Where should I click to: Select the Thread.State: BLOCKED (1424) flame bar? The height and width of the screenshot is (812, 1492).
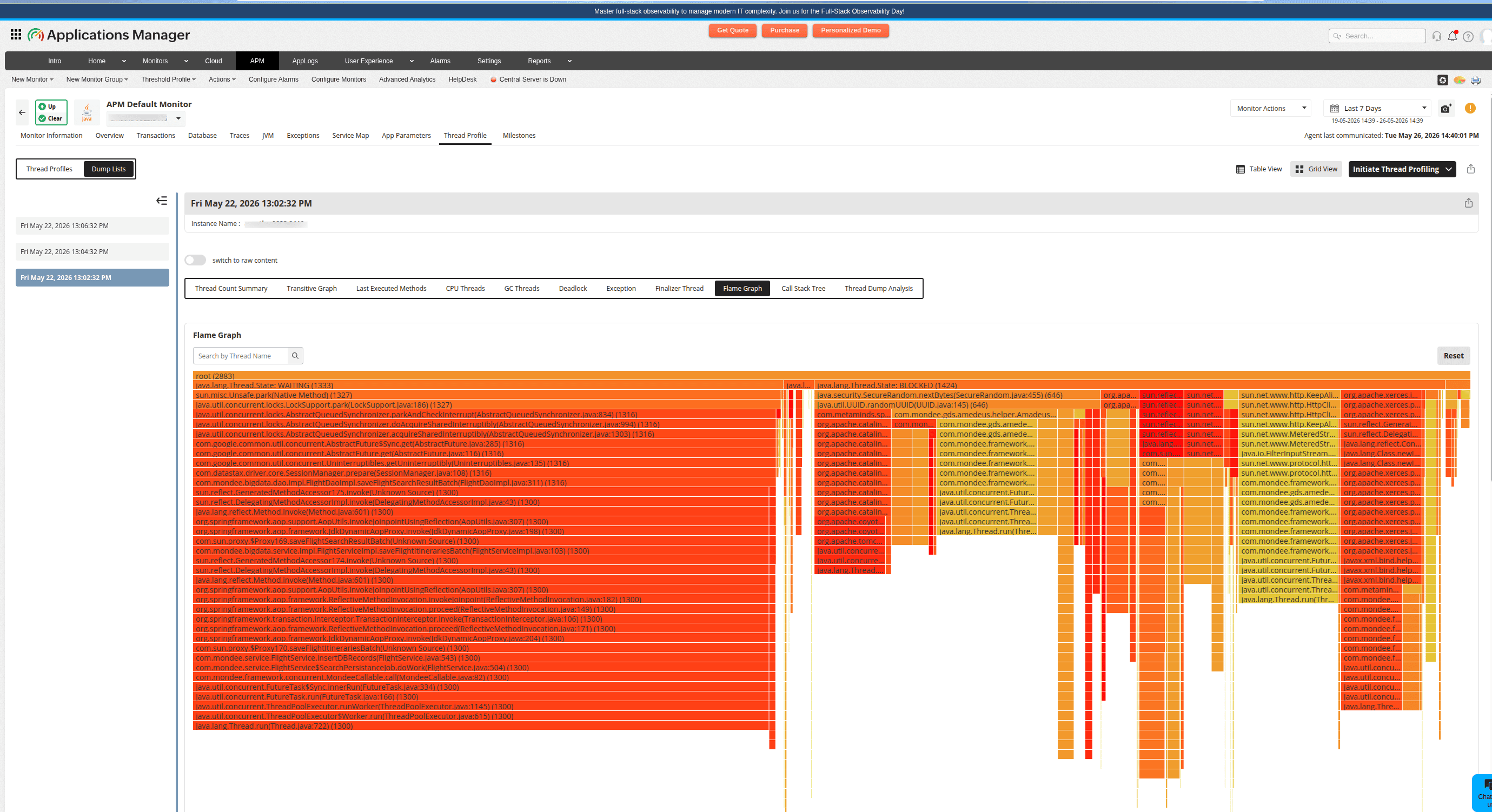[x=1129, y=385]
